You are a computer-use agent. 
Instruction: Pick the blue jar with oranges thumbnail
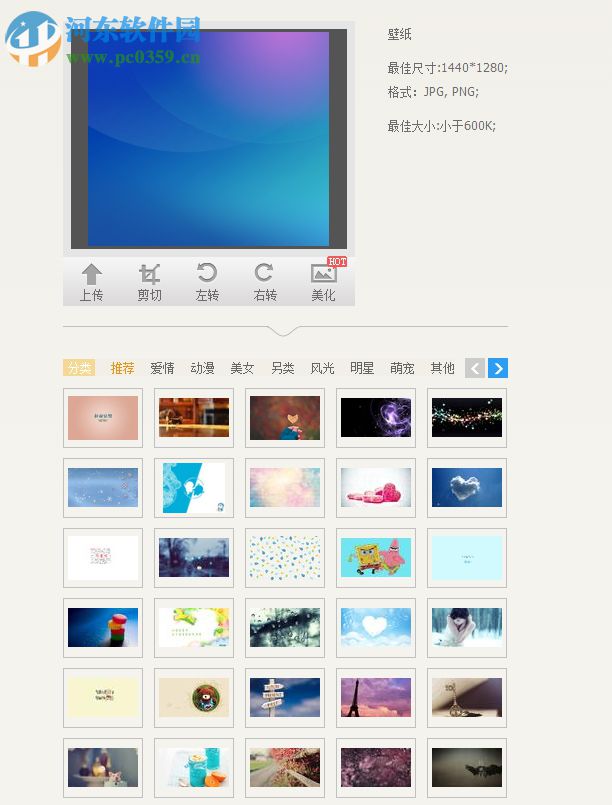(194, 768)
